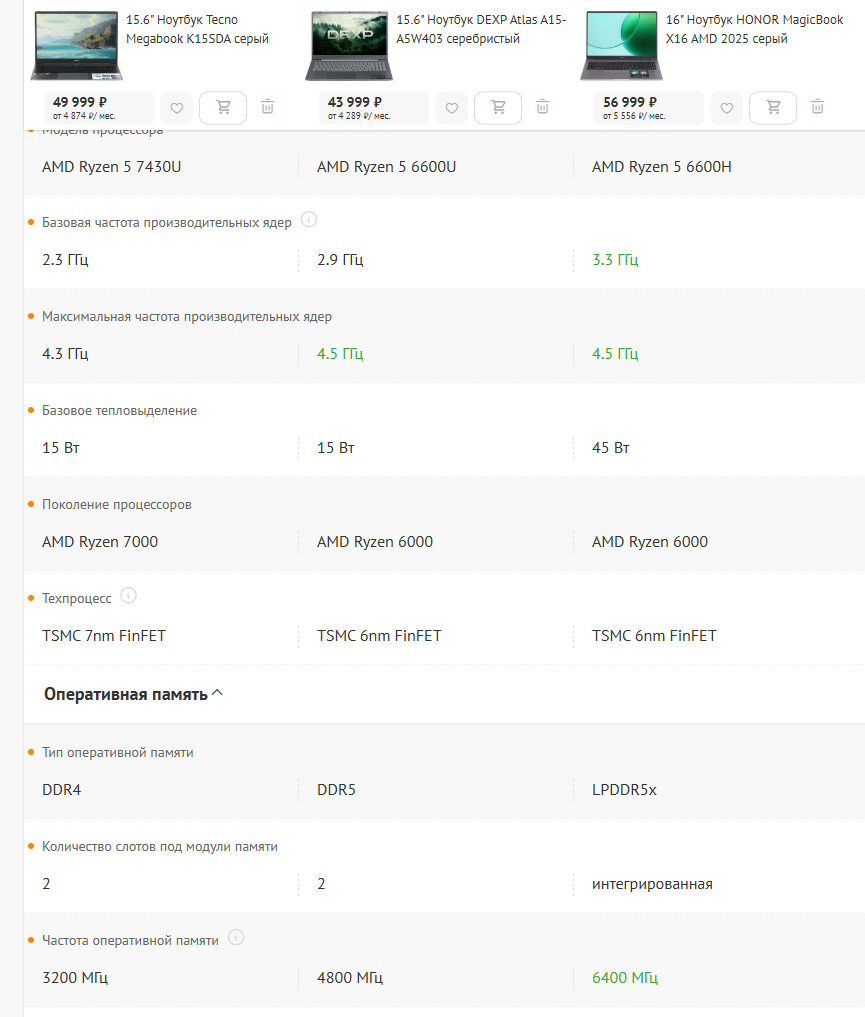Add Tecno Megabook K15SDA to favorites
865x1017 pixels.
[176, 108]
